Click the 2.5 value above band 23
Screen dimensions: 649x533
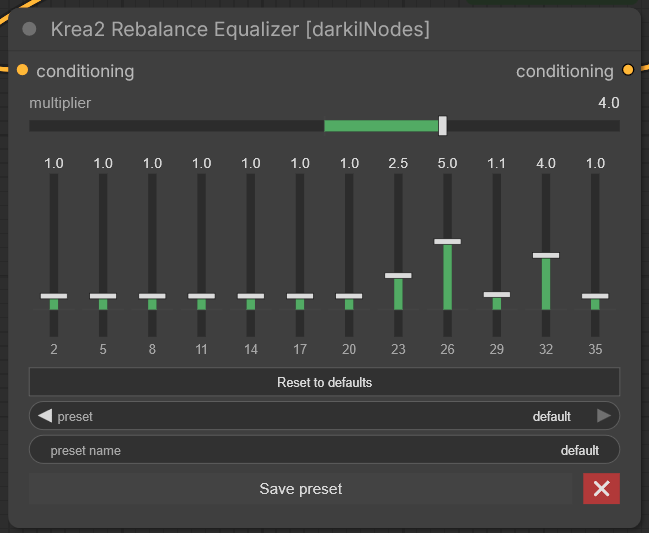(398, 163)
